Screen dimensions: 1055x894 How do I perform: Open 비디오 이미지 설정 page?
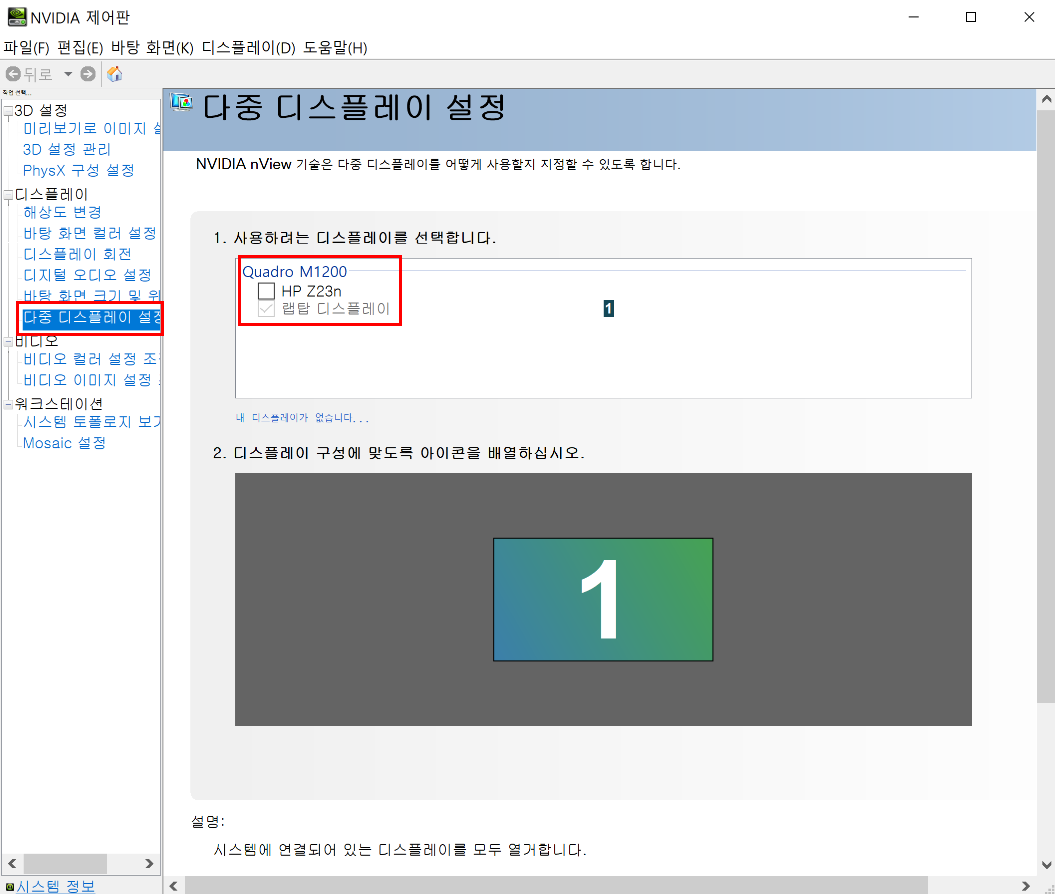coord(92,380)
